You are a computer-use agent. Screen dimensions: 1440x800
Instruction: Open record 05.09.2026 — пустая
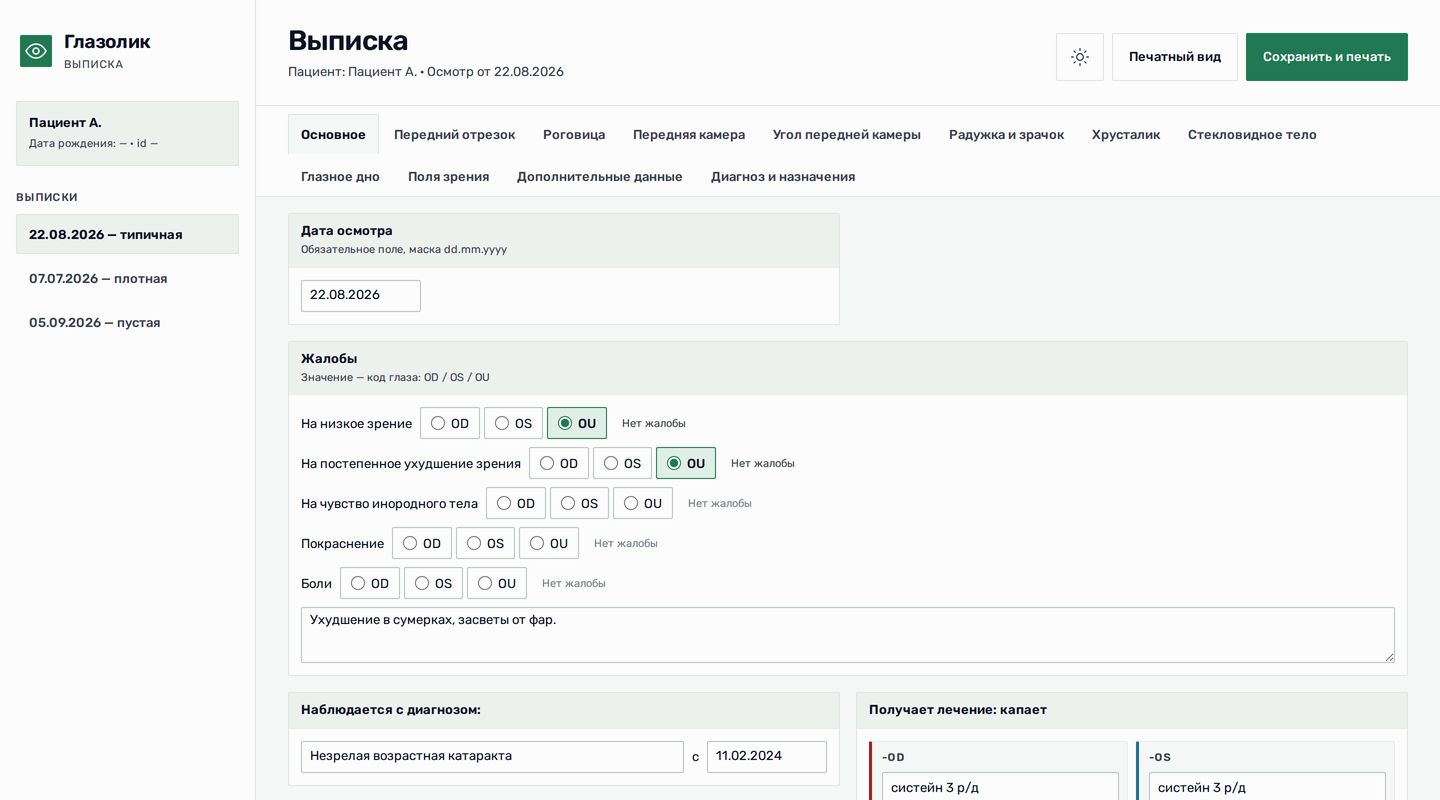[127, 322]
